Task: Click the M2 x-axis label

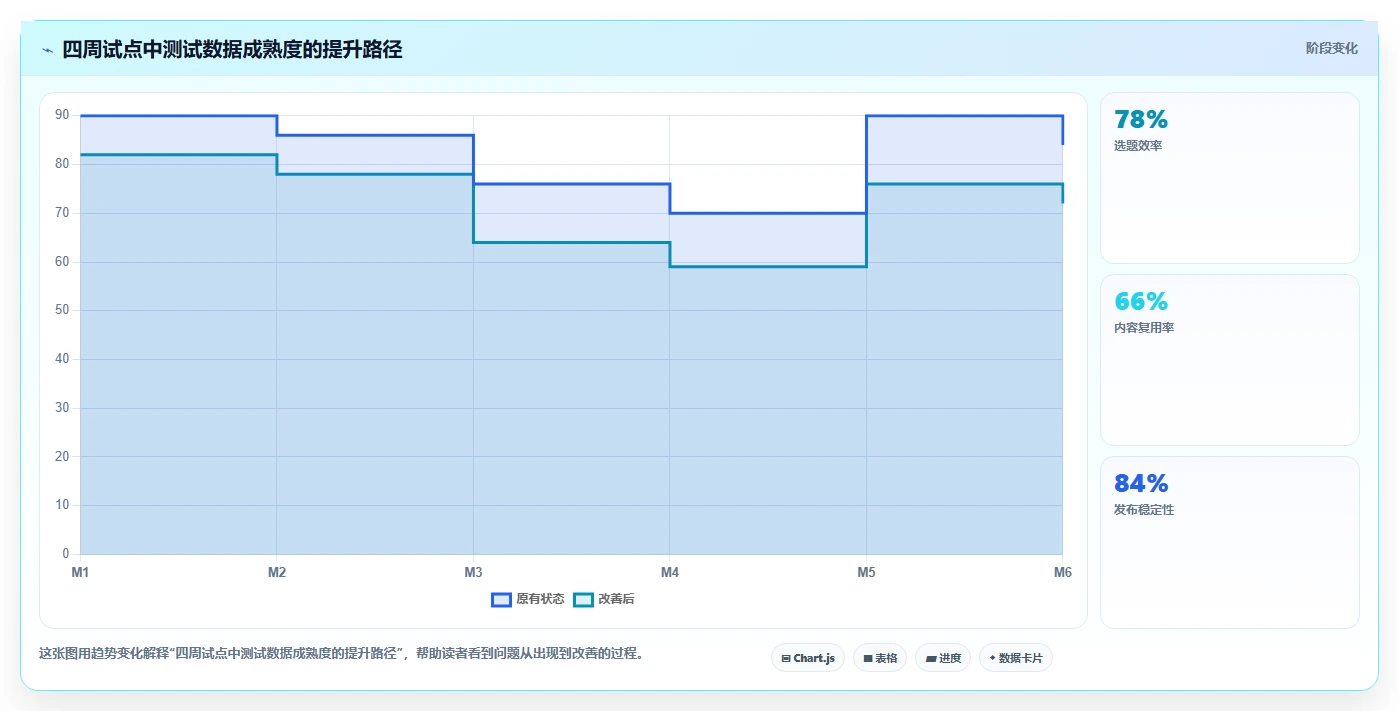Action: [x=277, y=573]
